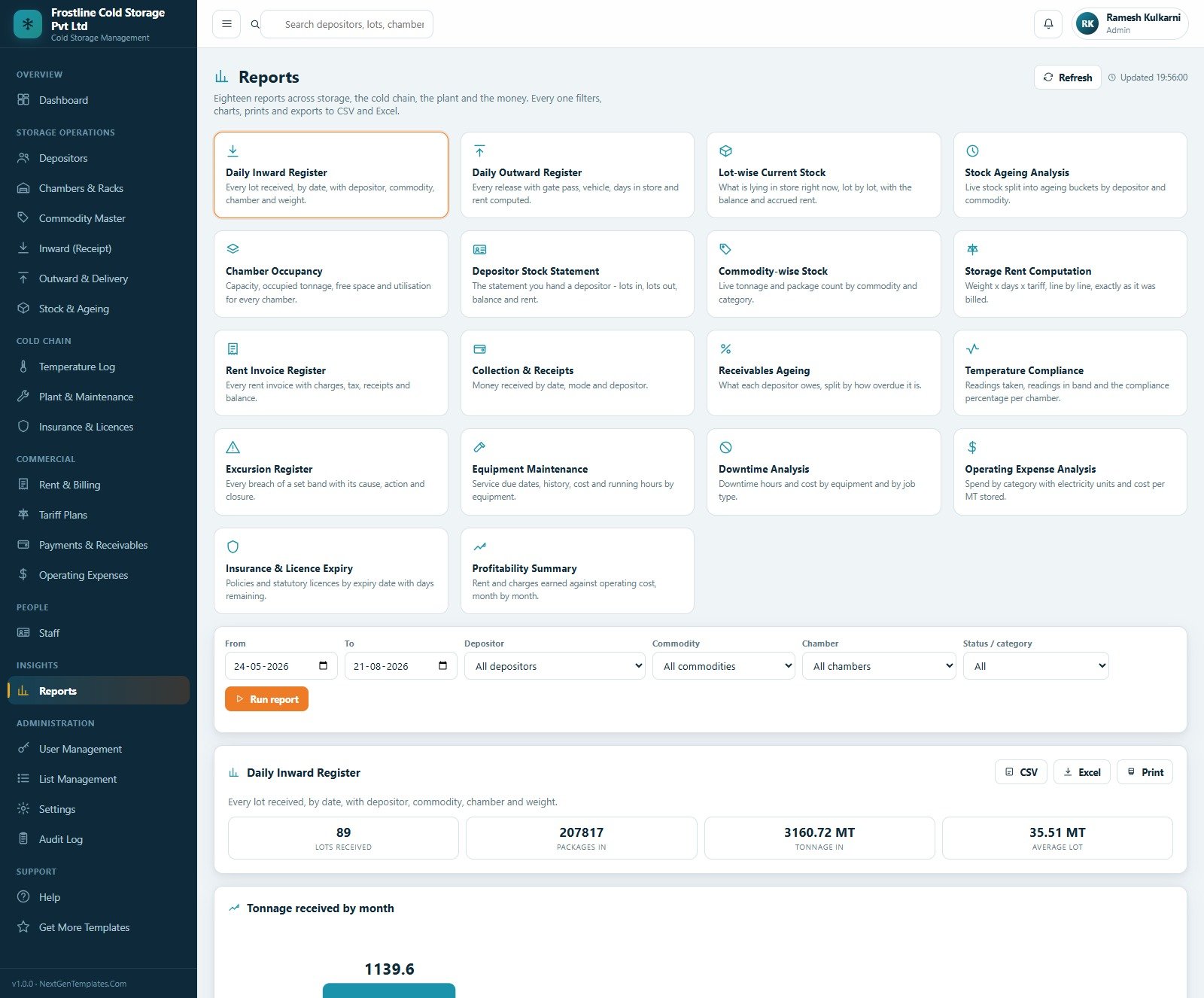1204x998 pixels.
Task: Open Commodity Master in sidebar
Action: [98, 218]
